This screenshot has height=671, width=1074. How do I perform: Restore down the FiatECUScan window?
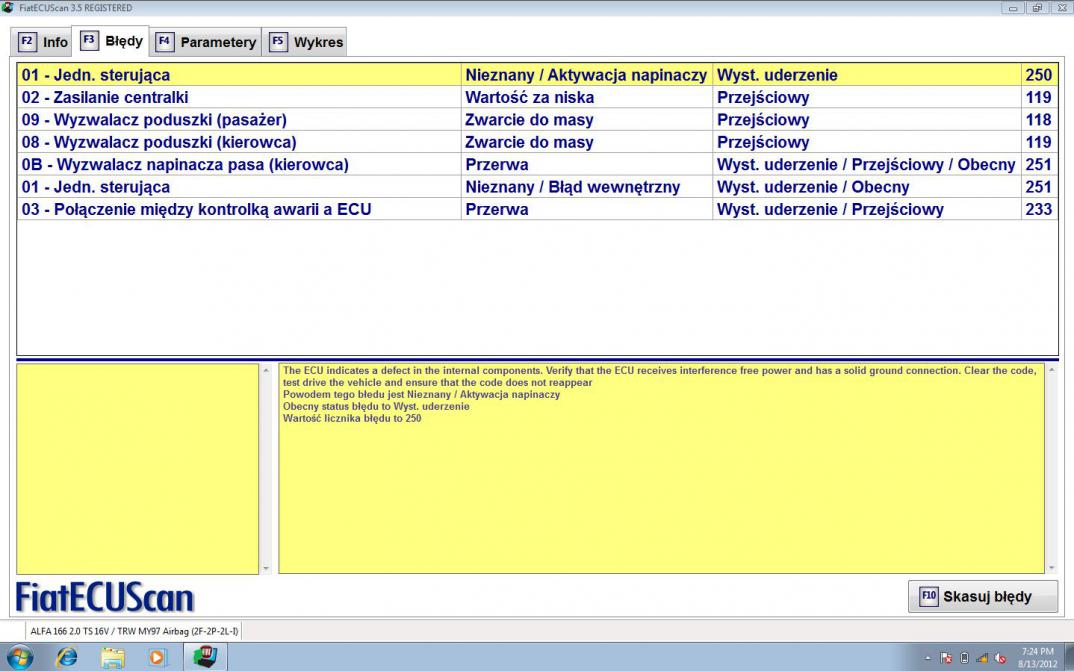[1036, 8]
